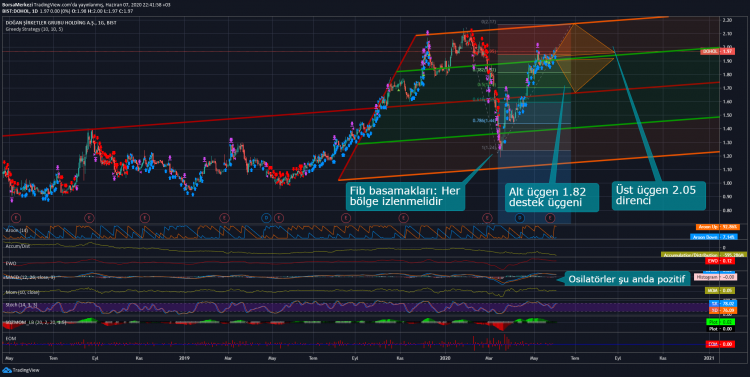This screenshot has width=750, height=377.
Task: Click the Stoch (14, 3, 3) indicator label
Action: tap(21, 305)
